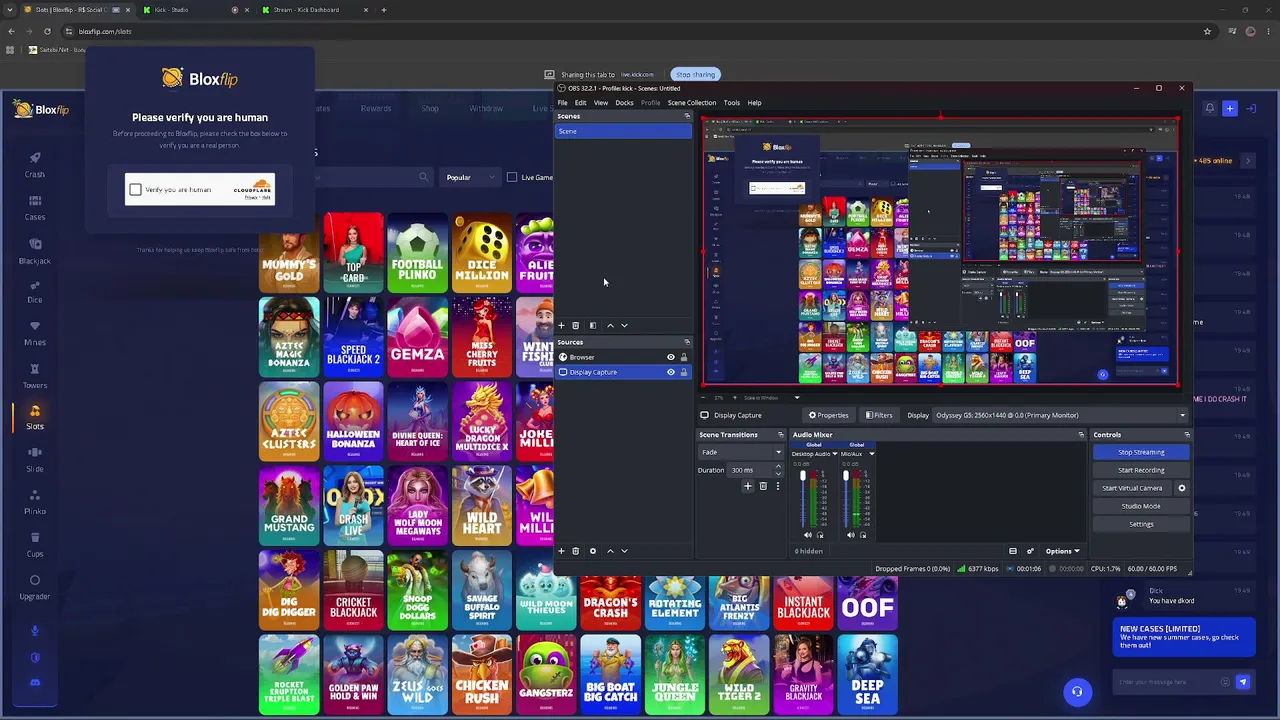
Task: Open the OBS Scene Collection menu
Action: [692, 103]
